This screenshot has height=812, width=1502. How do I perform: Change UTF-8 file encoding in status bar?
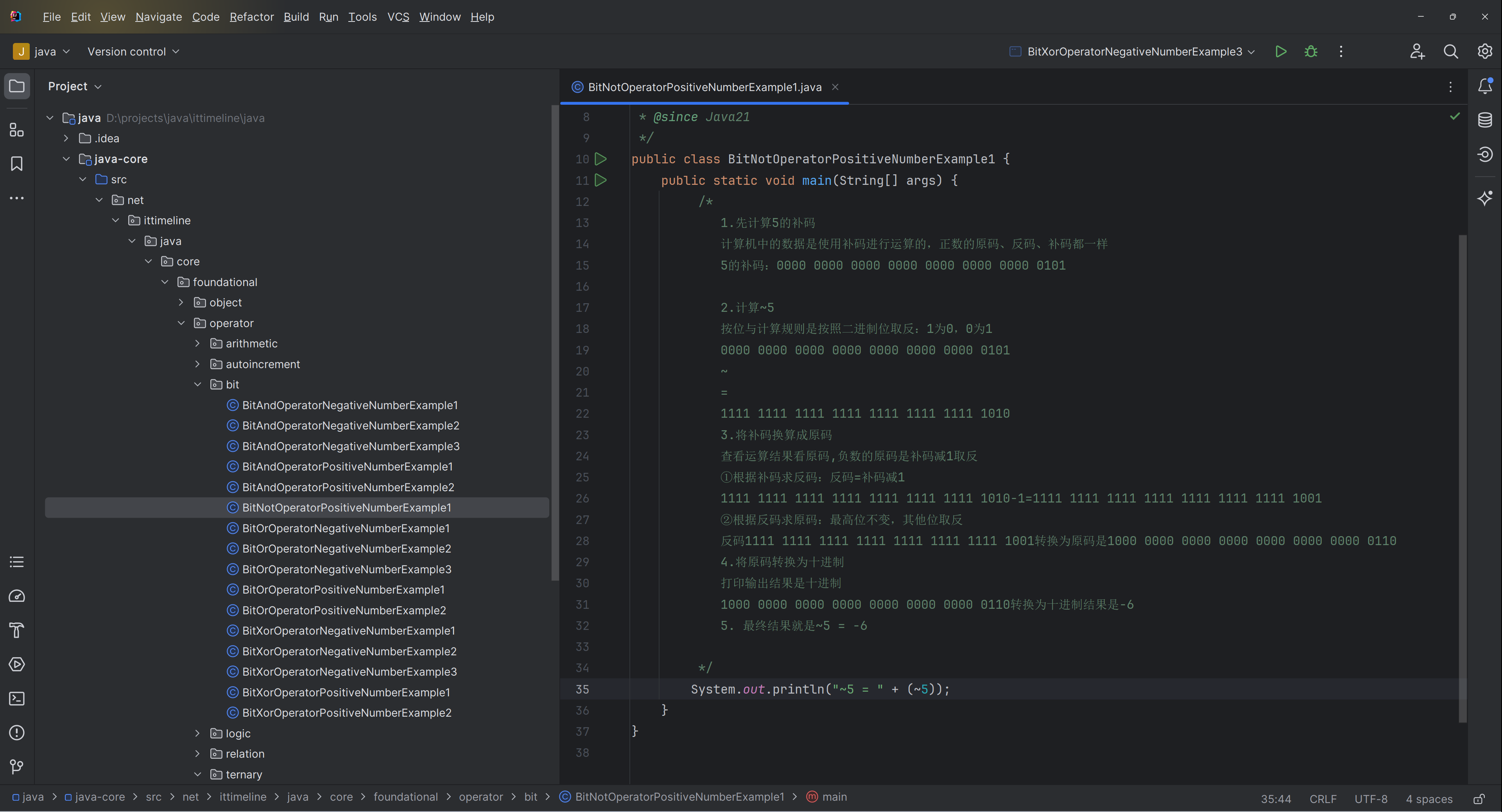click(x=1370, y=799)
